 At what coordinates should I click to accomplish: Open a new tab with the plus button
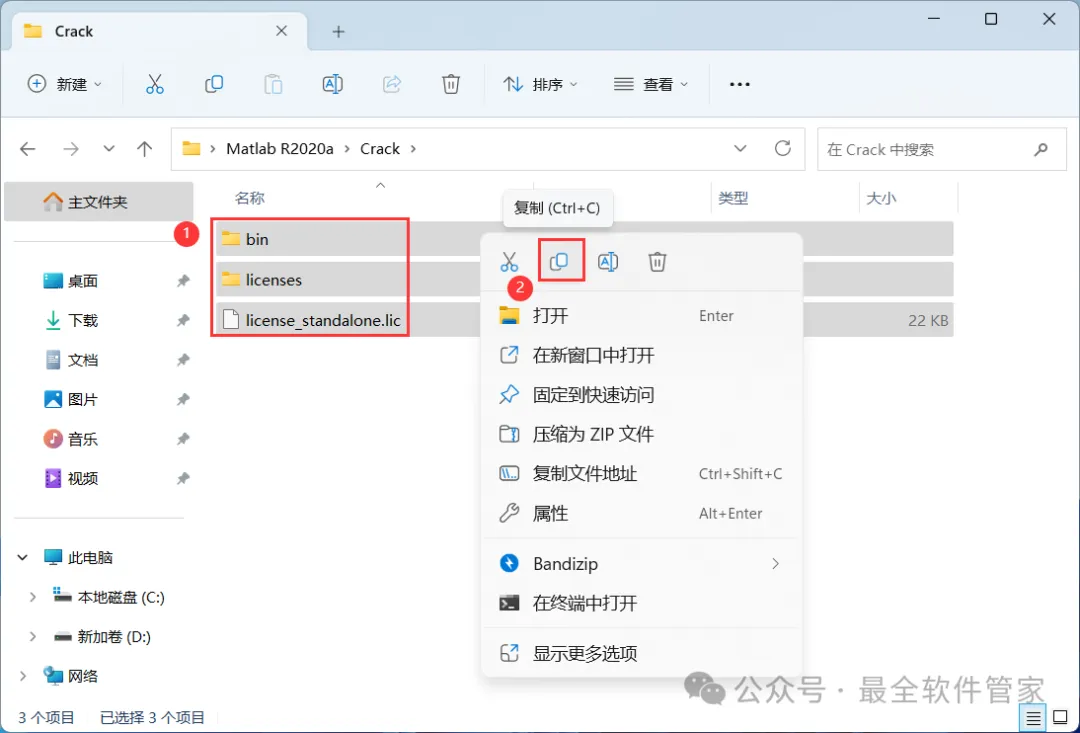pyautogui.click(x=338, y=32)
